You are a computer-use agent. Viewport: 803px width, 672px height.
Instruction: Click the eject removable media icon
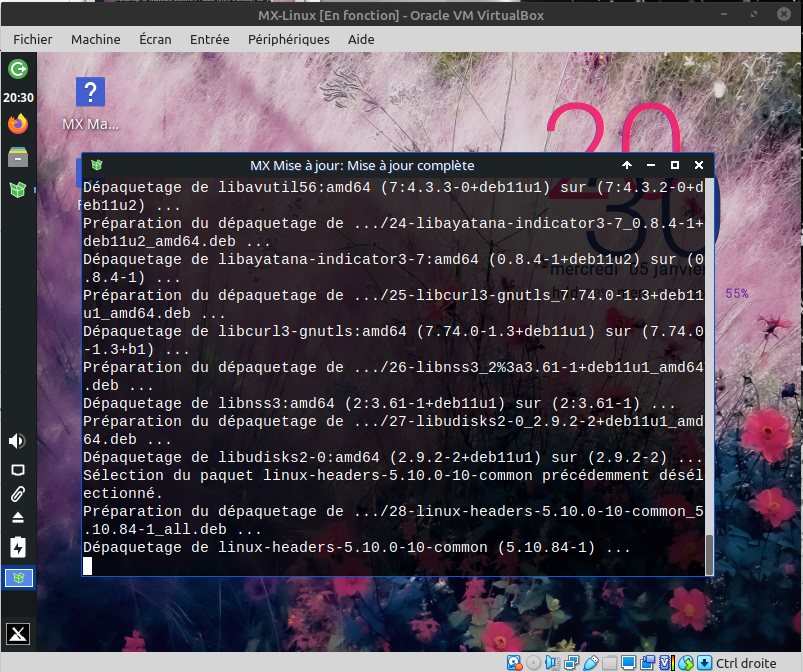(x=17, y=518)
